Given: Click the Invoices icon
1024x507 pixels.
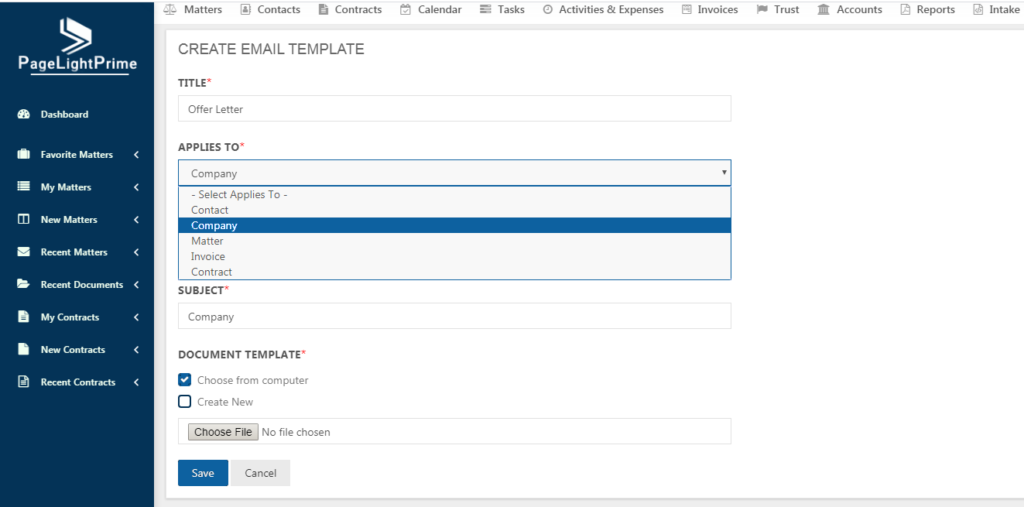Looking at the screenshot, I should click(x=686, y=10).
